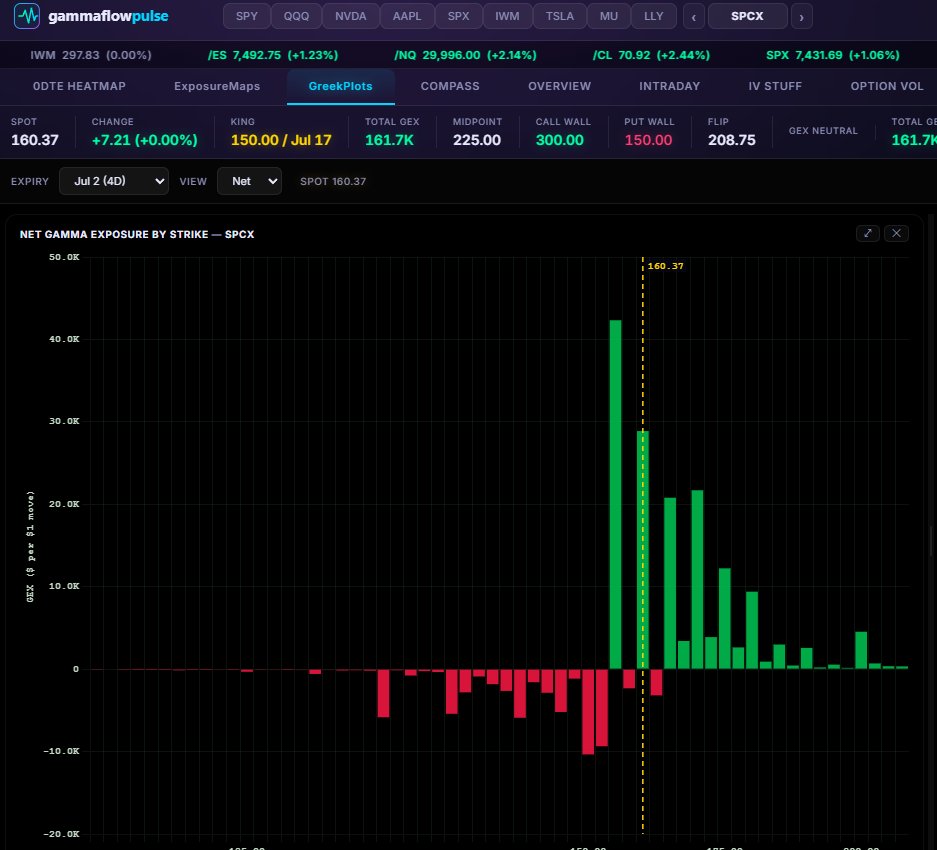Screen dimensions: 937x850
Task: Click the /NQ 29,996.00 futures quote
Action: (466, 55)
